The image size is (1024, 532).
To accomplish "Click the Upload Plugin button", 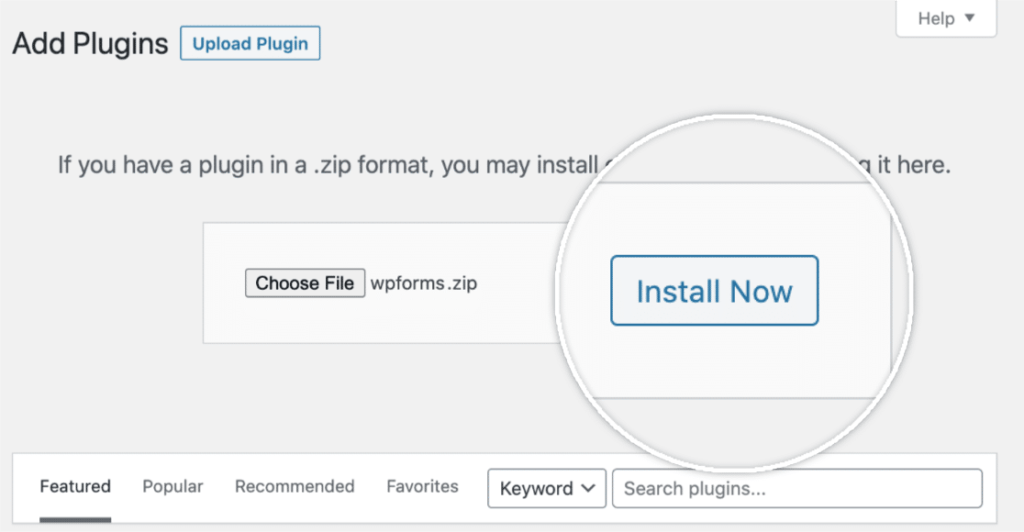I will [x=250, y=44].
